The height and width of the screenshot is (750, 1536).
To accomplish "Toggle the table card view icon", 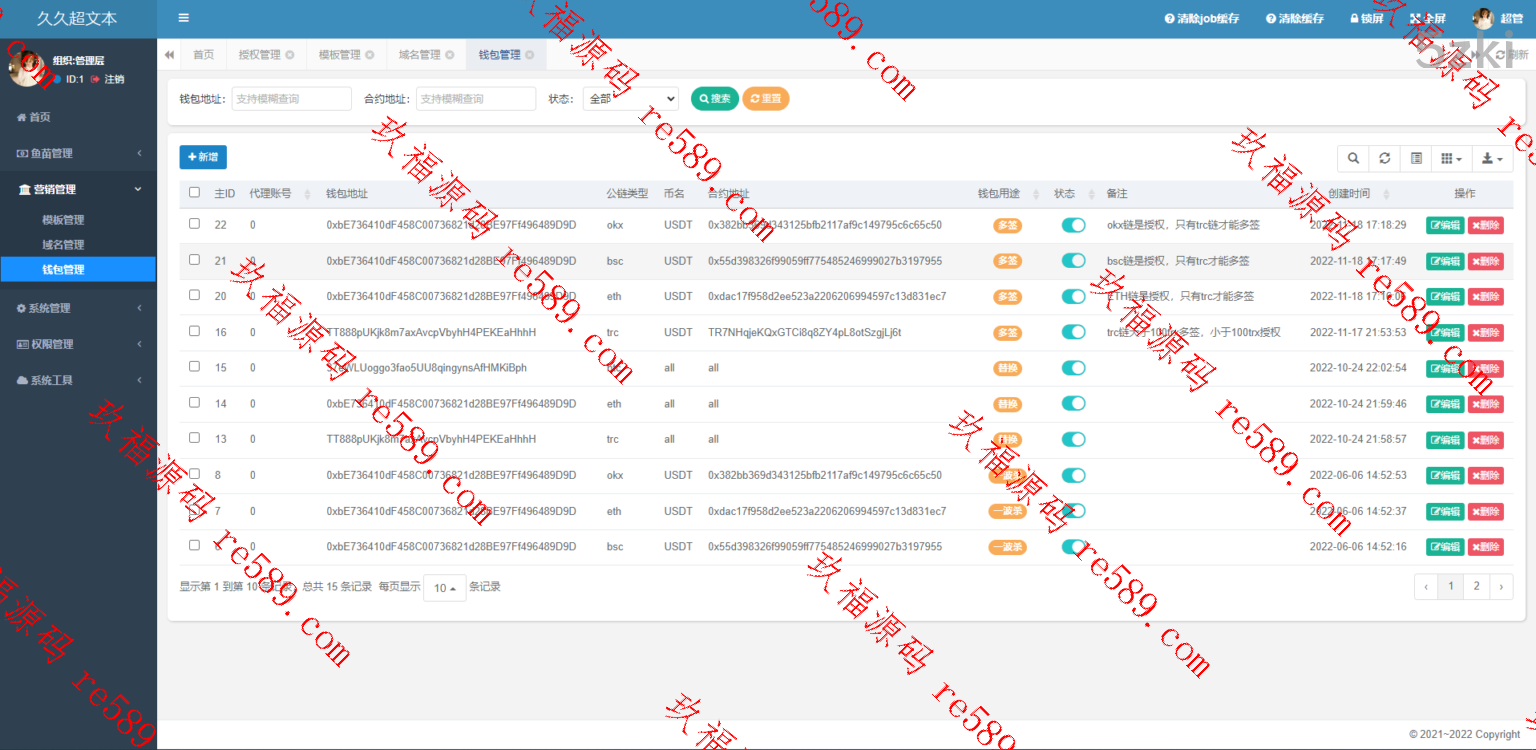I will (1416, 158).
